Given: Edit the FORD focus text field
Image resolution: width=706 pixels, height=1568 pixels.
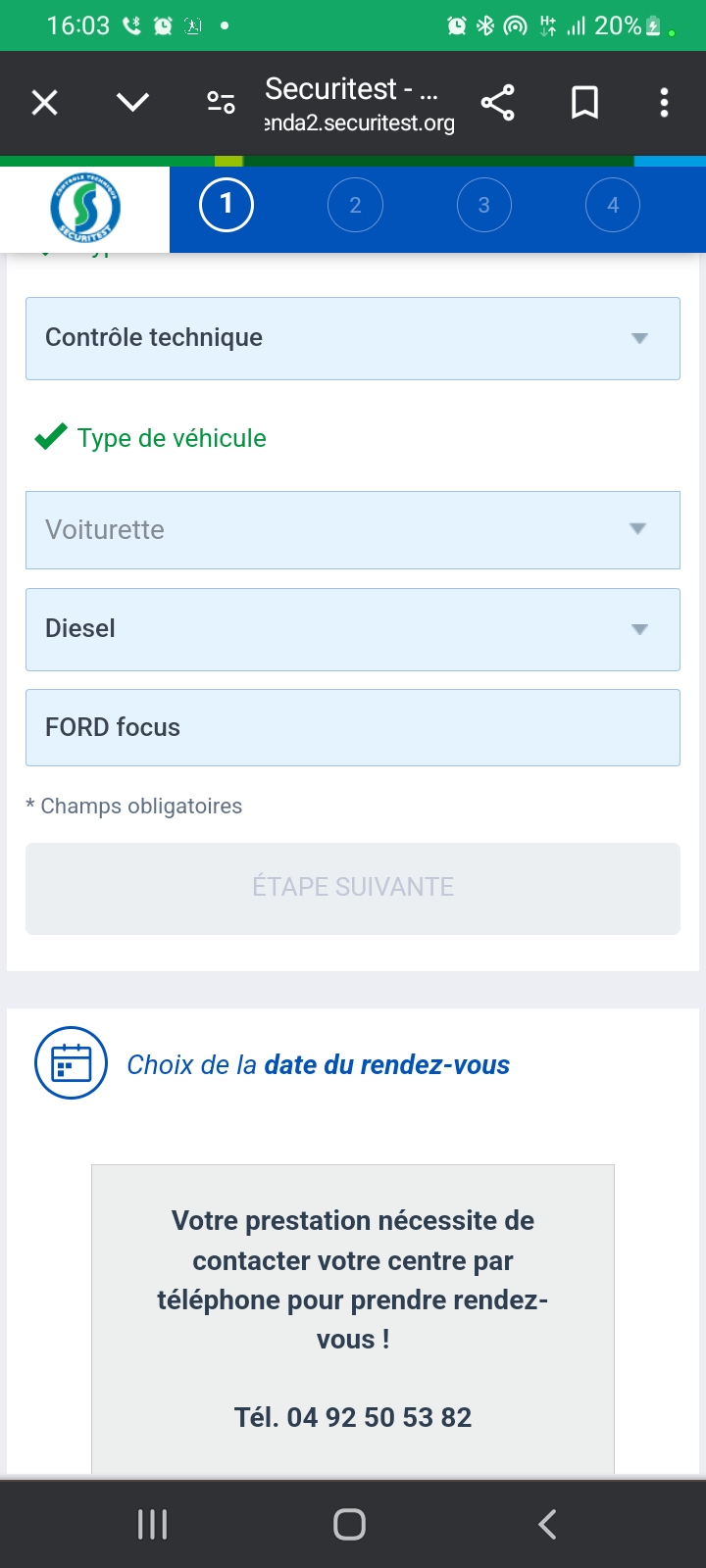Looking at the screenshot, I should 353,727.
